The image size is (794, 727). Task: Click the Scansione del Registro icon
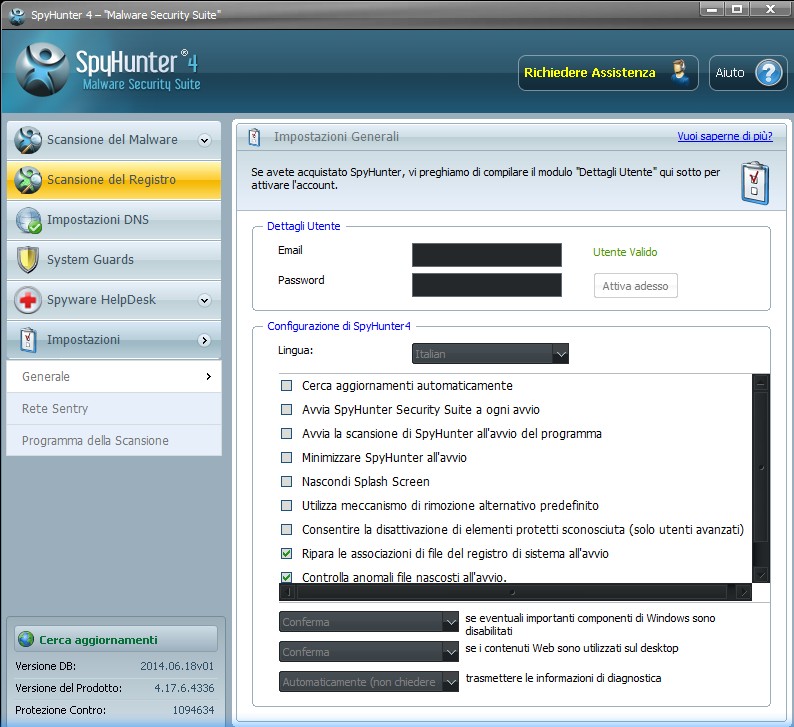28,180
